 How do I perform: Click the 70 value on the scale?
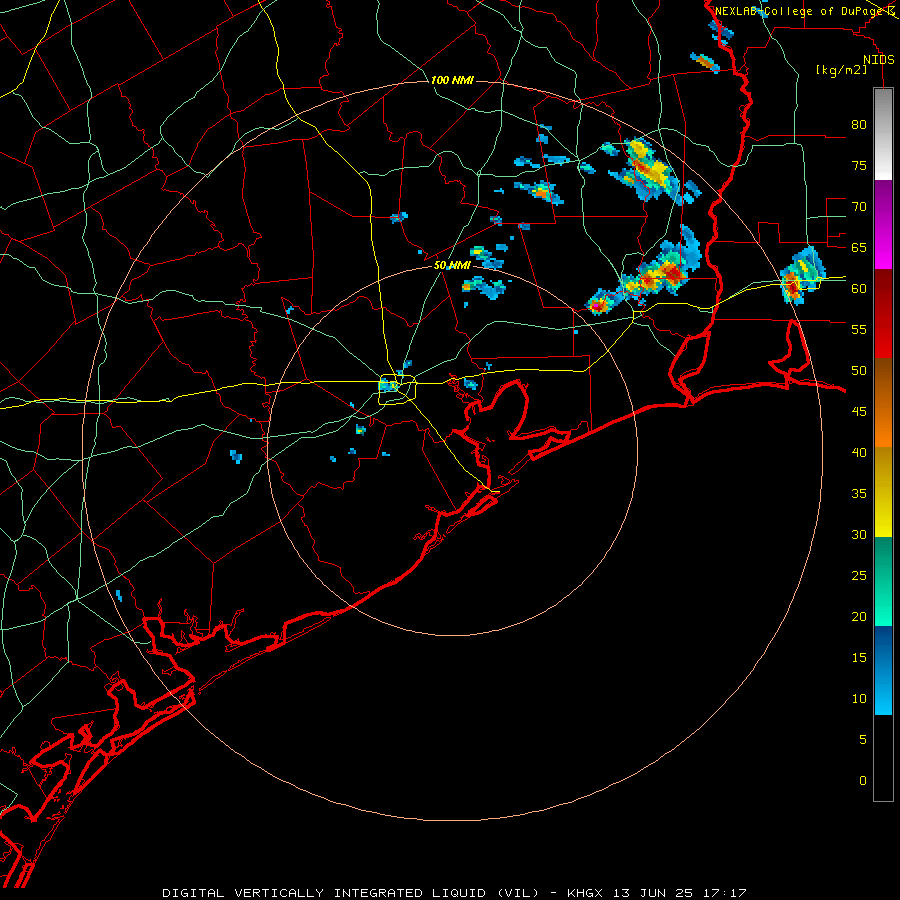[859, 207]
